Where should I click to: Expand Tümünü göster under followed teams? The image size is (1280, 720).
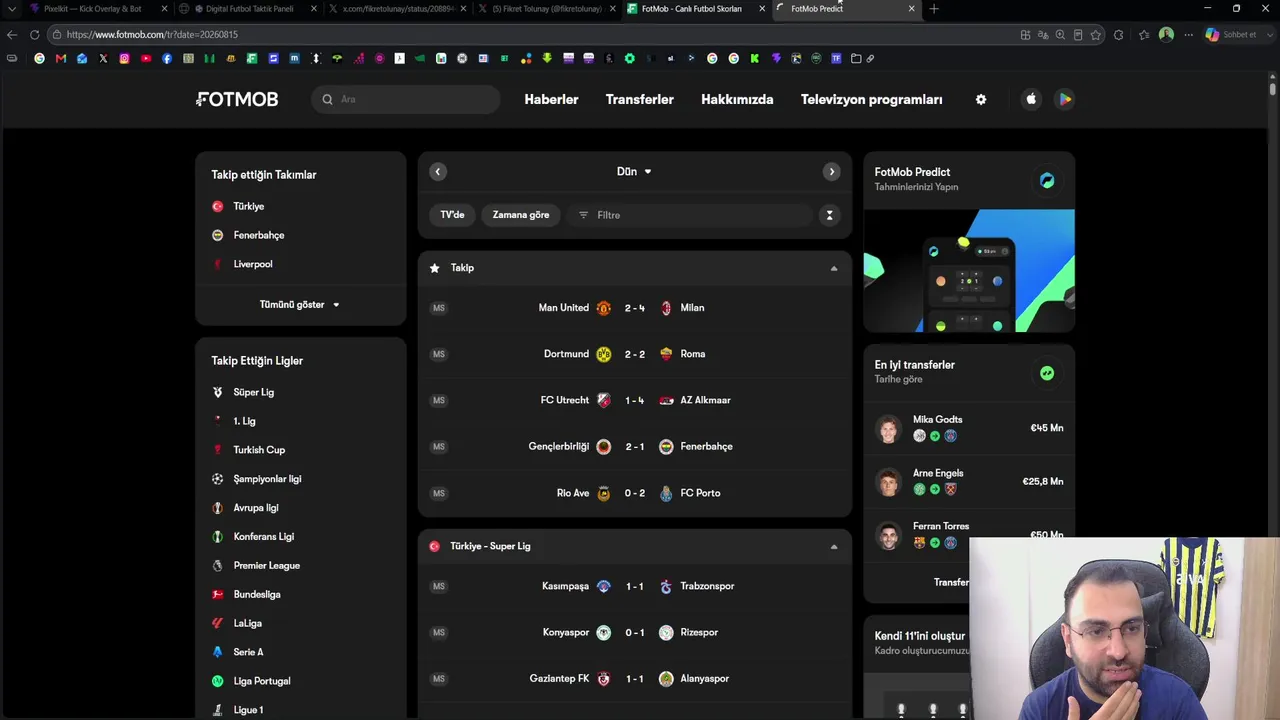click(300, 304)
